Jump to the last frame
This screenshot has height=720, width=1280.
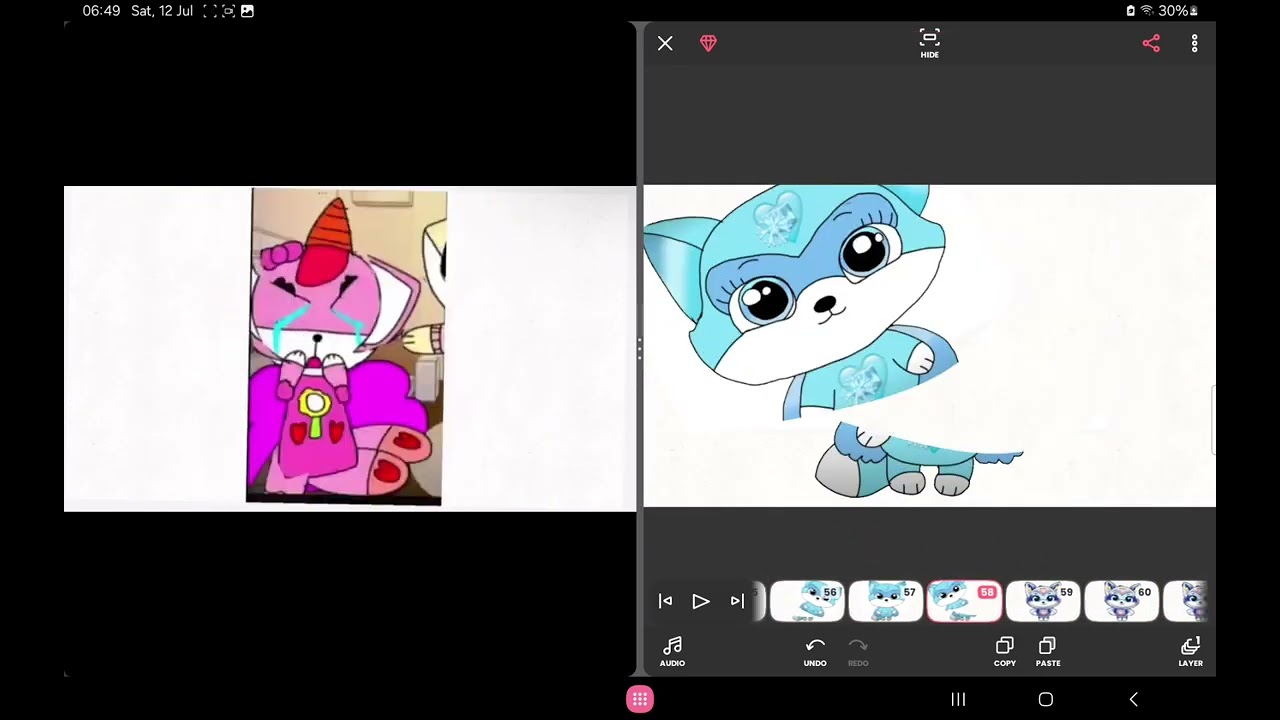point(737,601)
